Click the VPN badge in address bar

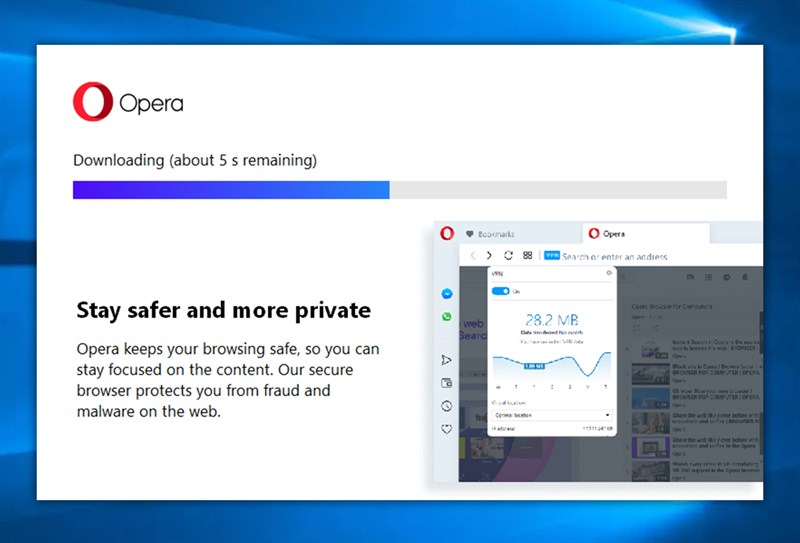[x=552, y=255]
